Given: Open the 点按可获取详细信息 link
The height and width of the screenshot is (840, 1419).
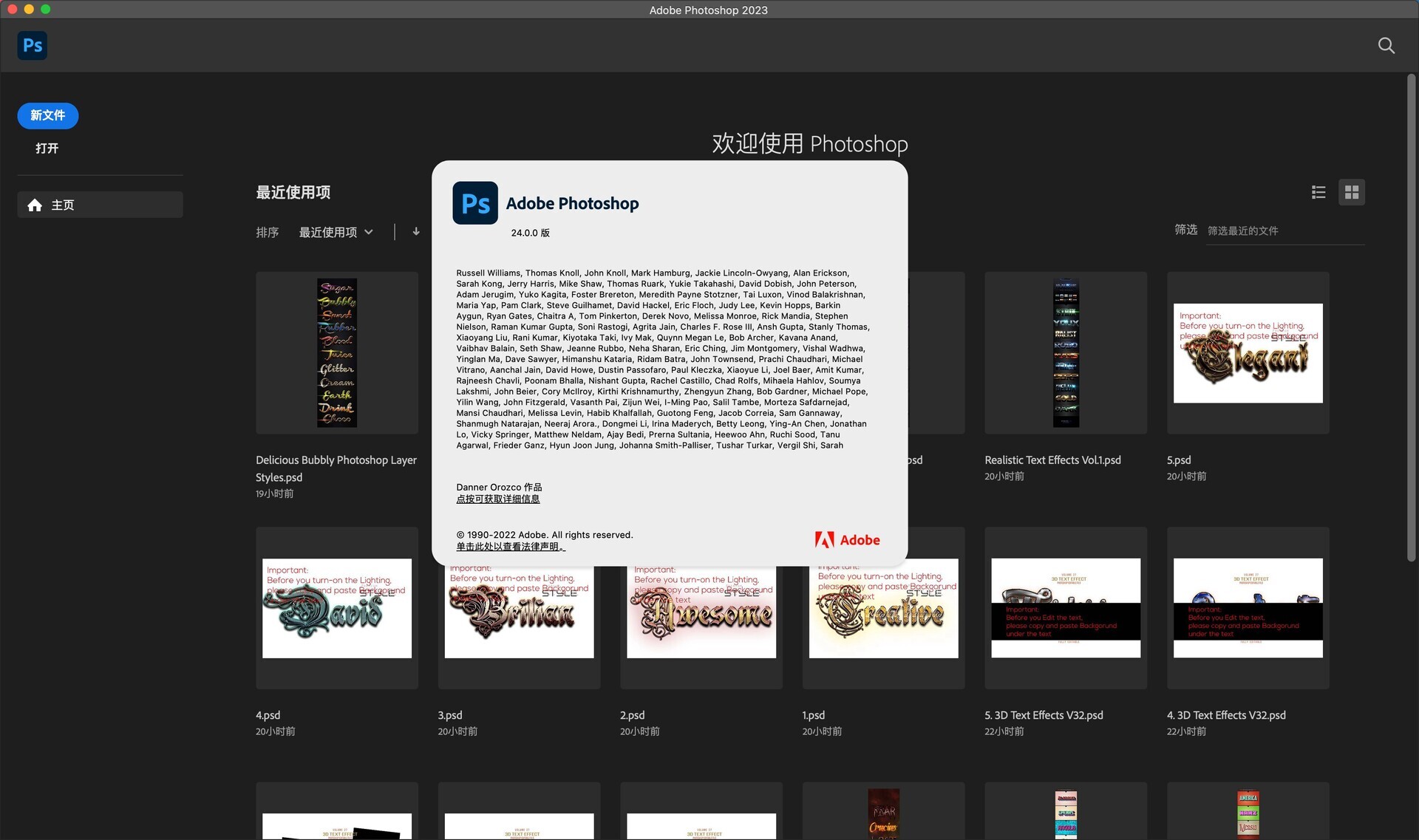Looking at the screenshot, I should pyautogui.click(x=498, y=499).
